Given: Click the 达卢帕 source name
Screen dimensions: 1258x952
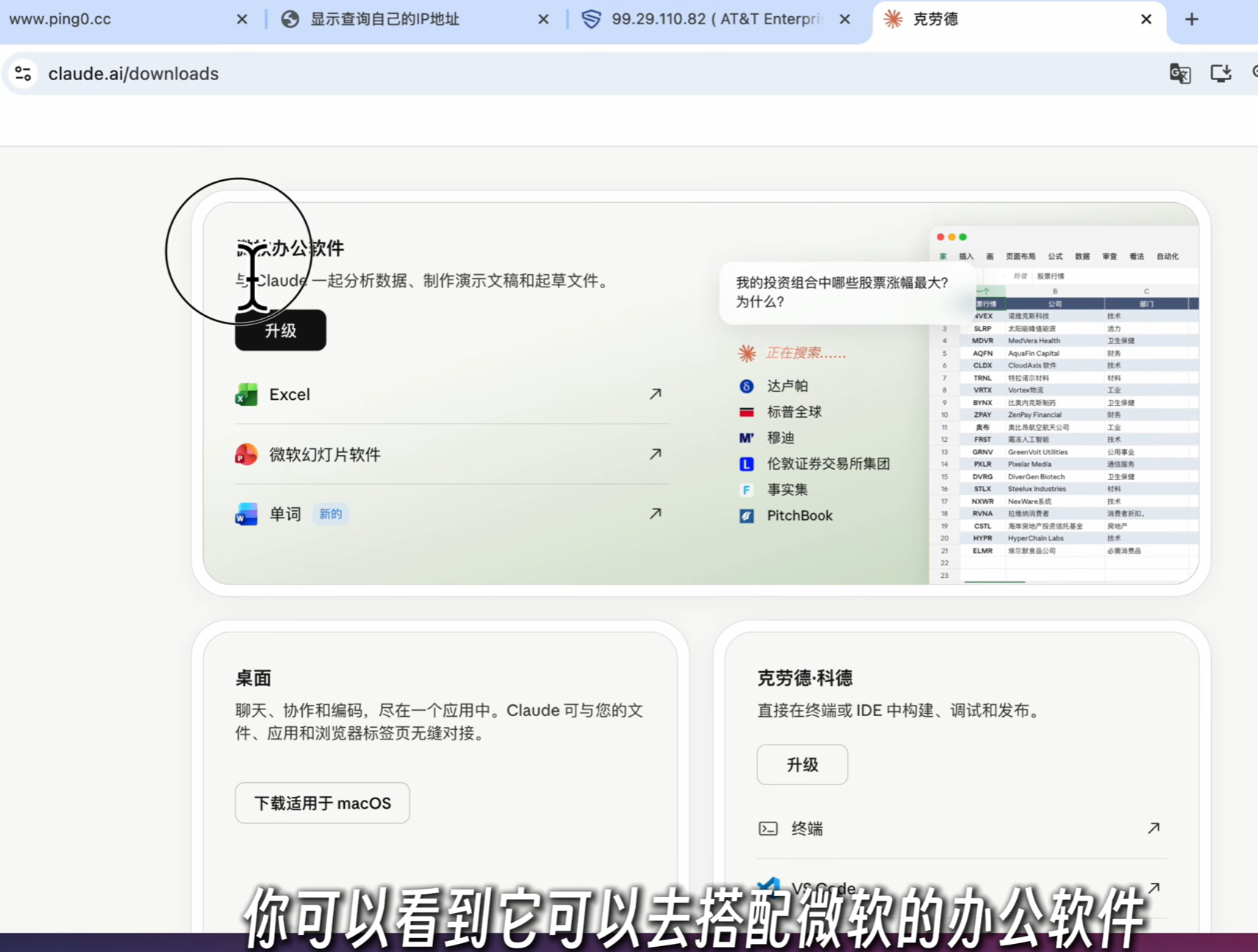Looking at the screenshot, I should (x=787, y=386).
